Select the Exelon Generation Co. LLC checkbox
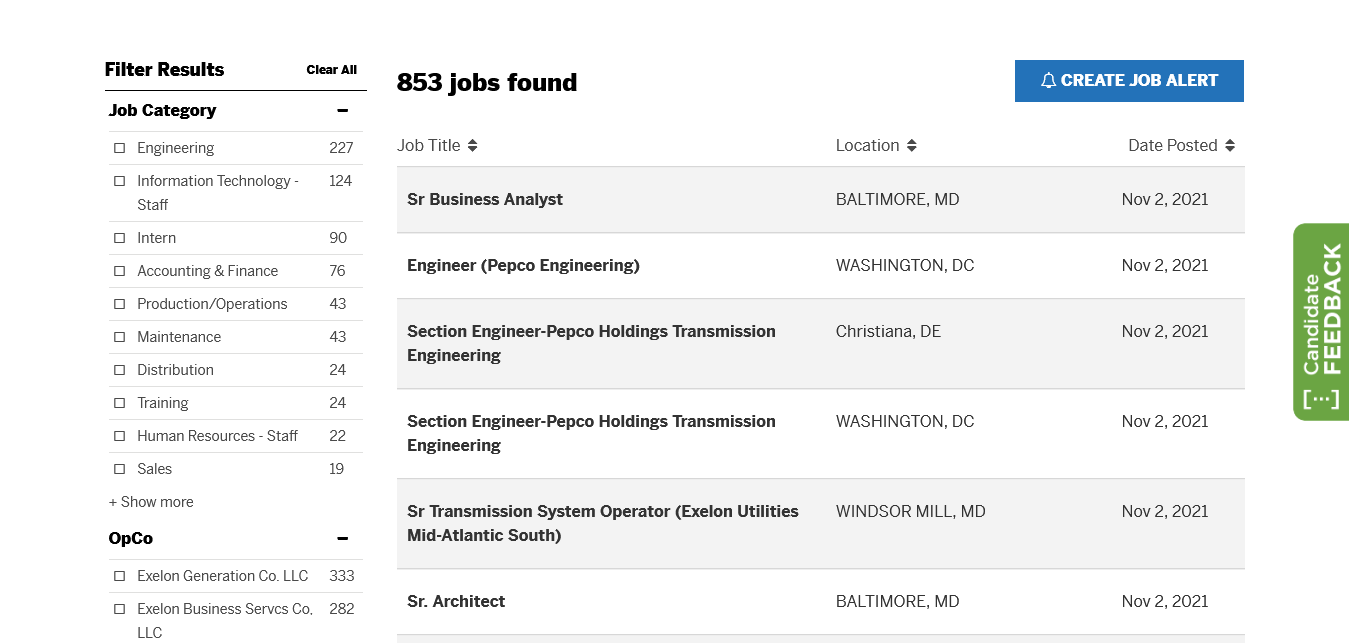Screen dimensions: 1366x643 click(120, 576)
